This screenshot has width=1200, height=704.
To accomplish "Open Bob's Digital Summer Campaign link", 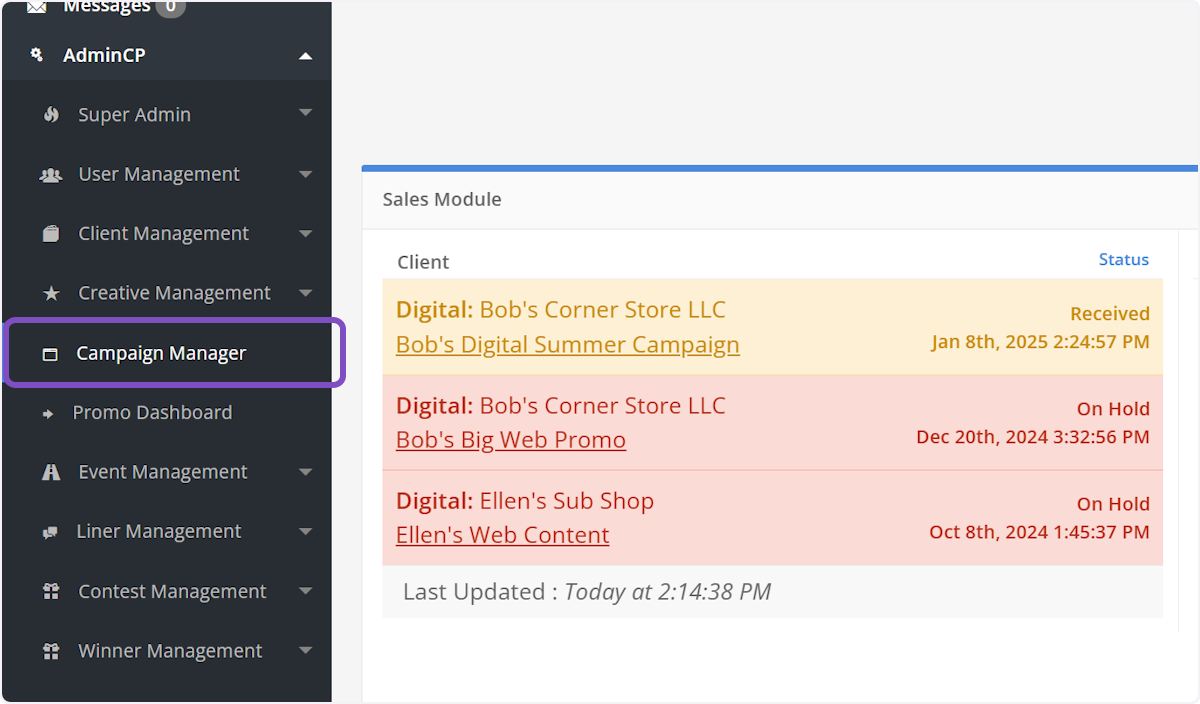I will click(567, 345).
